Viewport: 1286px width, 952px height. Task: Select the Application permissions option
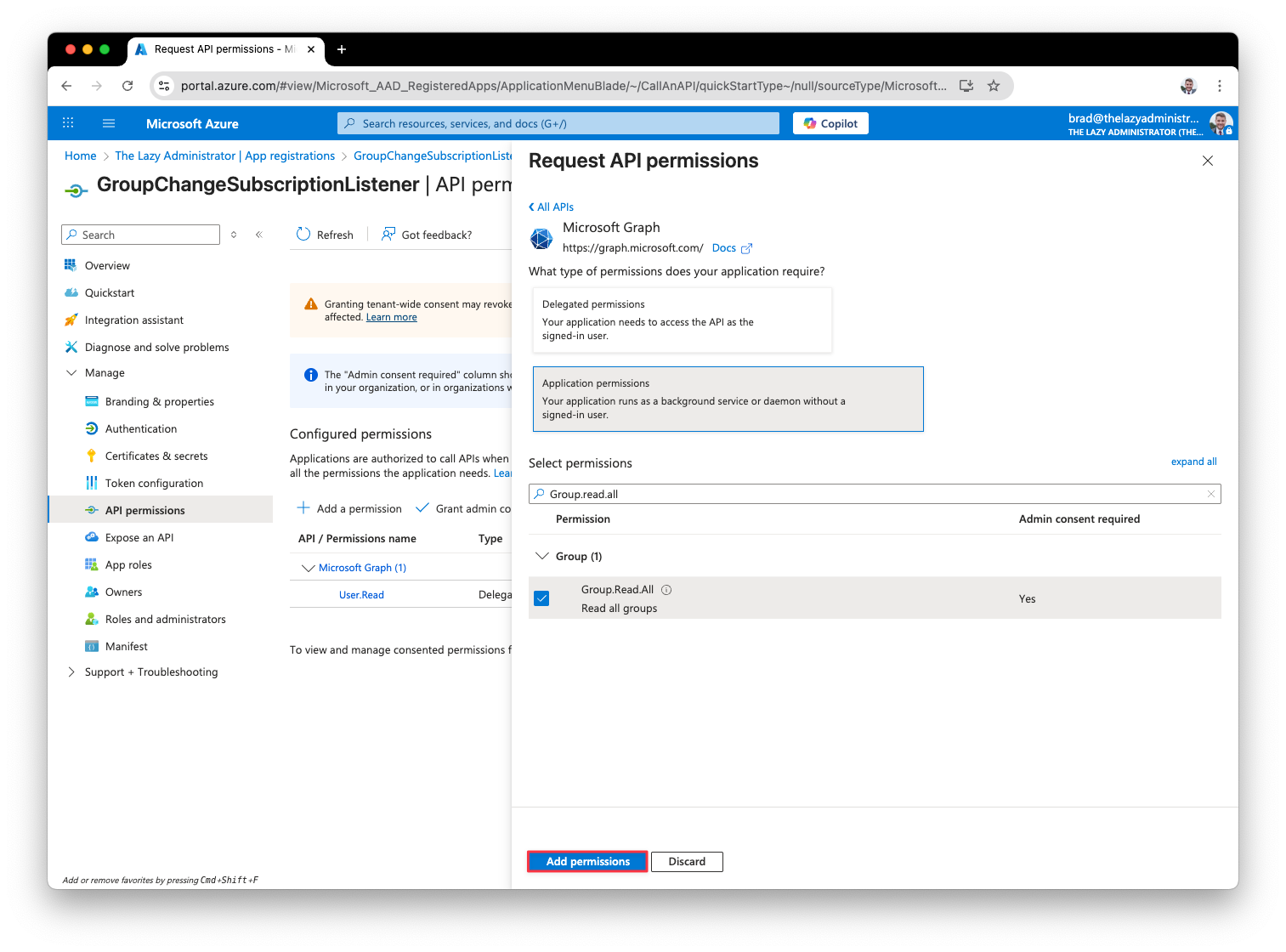[x=727, y=399]
